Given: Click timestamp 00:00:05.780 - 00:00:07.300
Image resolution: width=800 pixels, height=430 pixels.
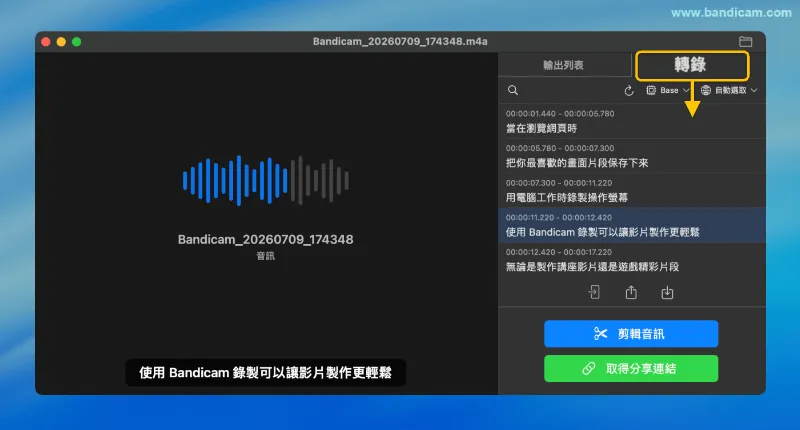Looking at the screenshot, I should (560, 148).
